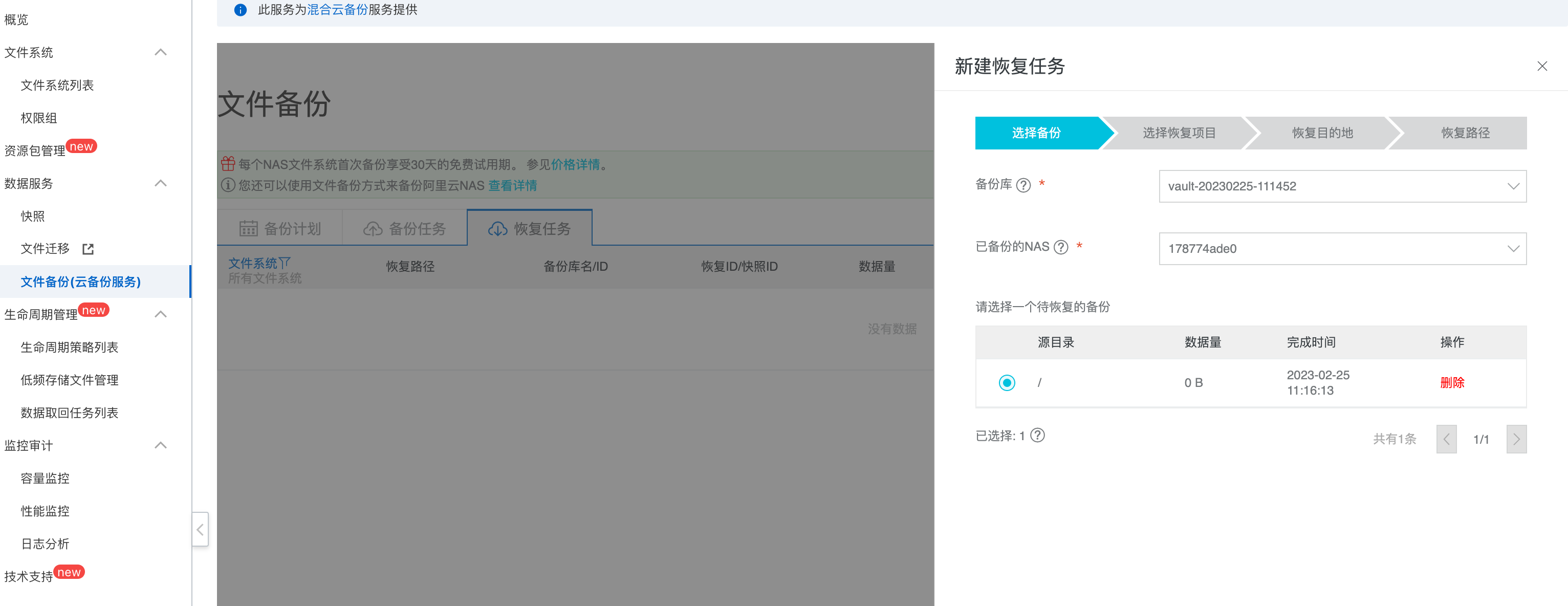Collapse the 文件系统 sidebar section

[161, 52]
